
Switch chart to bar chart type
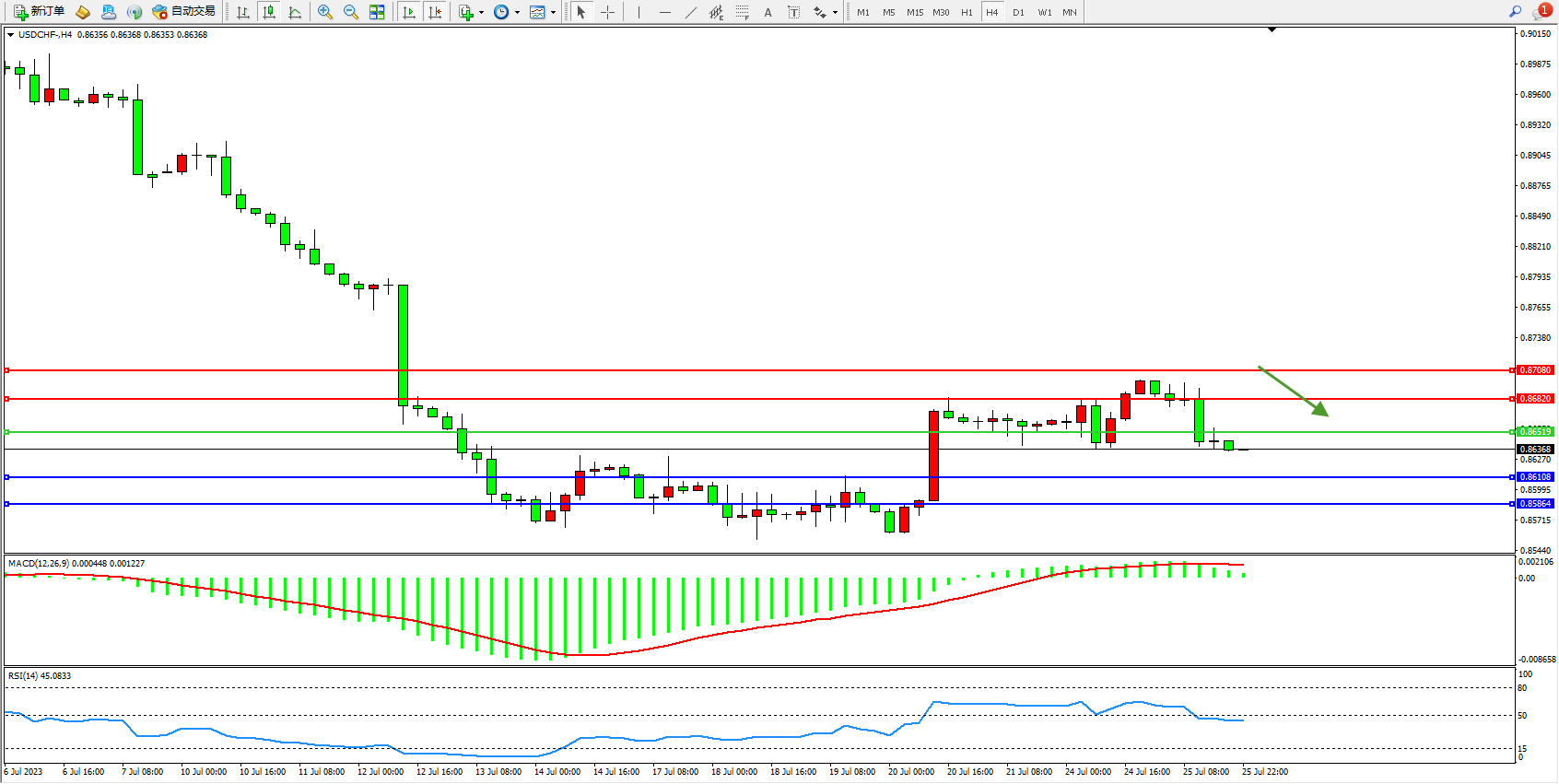[x=243, y=12]
